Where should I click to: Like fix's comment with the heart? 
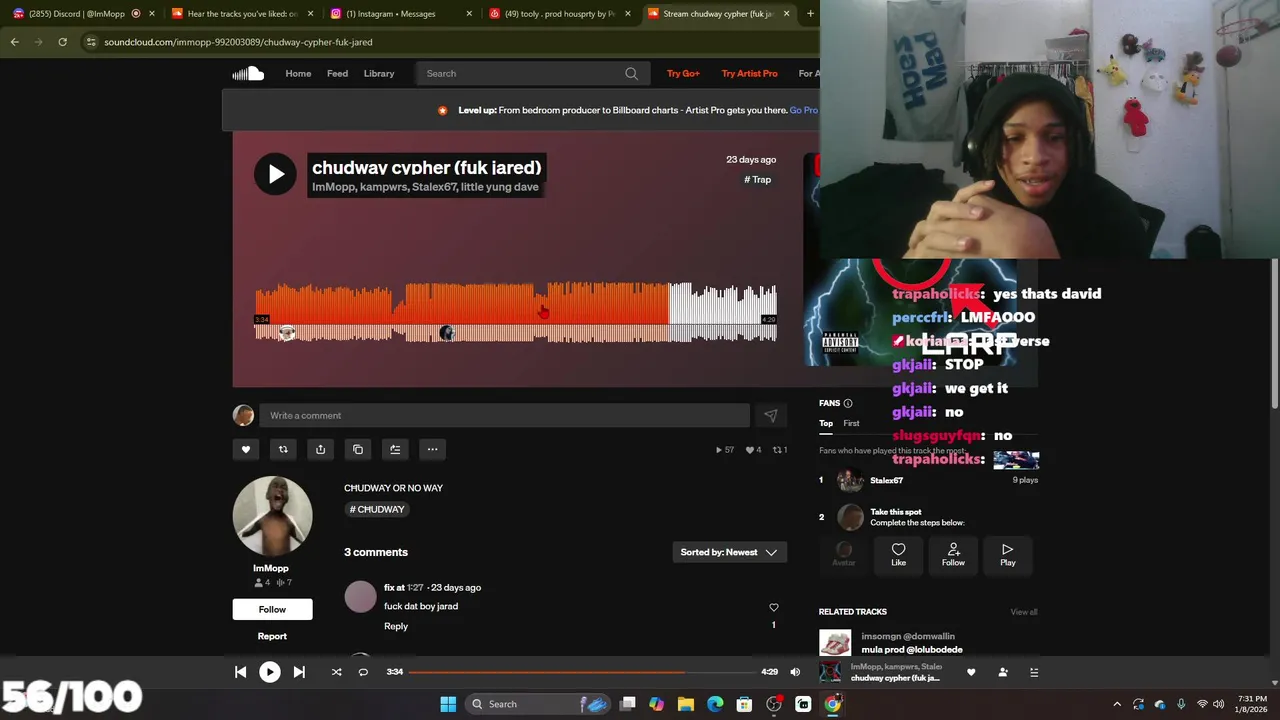(773, 607)
